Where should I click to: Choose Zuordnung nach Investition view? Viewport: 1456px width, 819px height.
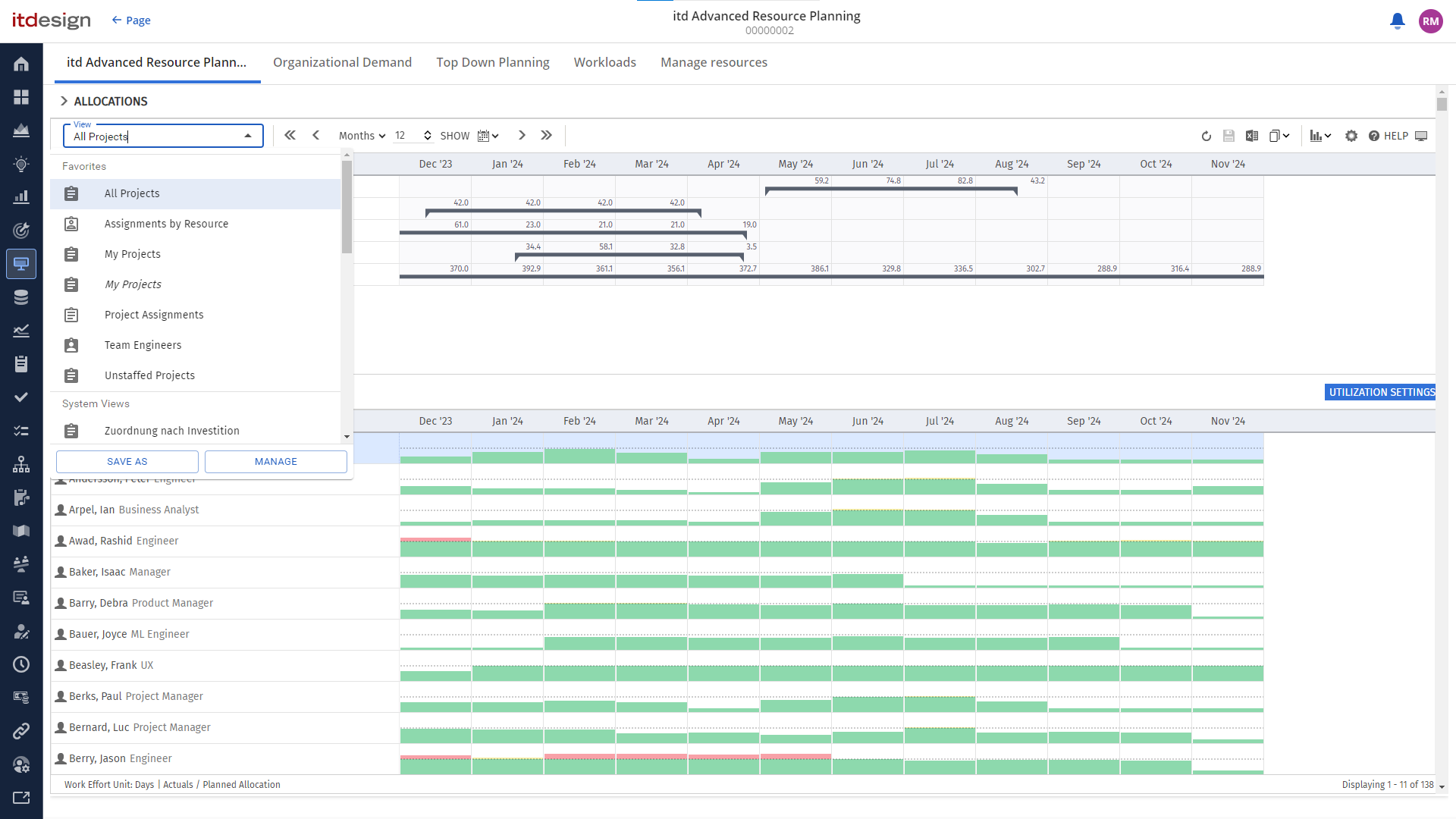196,431
